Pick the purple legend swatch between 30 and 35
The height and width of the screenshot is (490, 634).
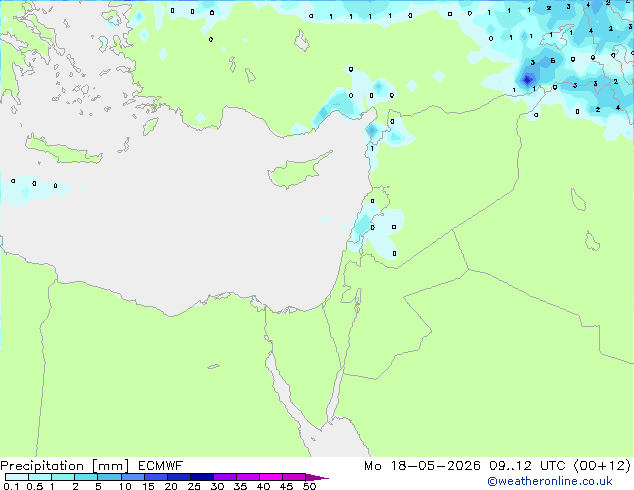click(225, 477)
